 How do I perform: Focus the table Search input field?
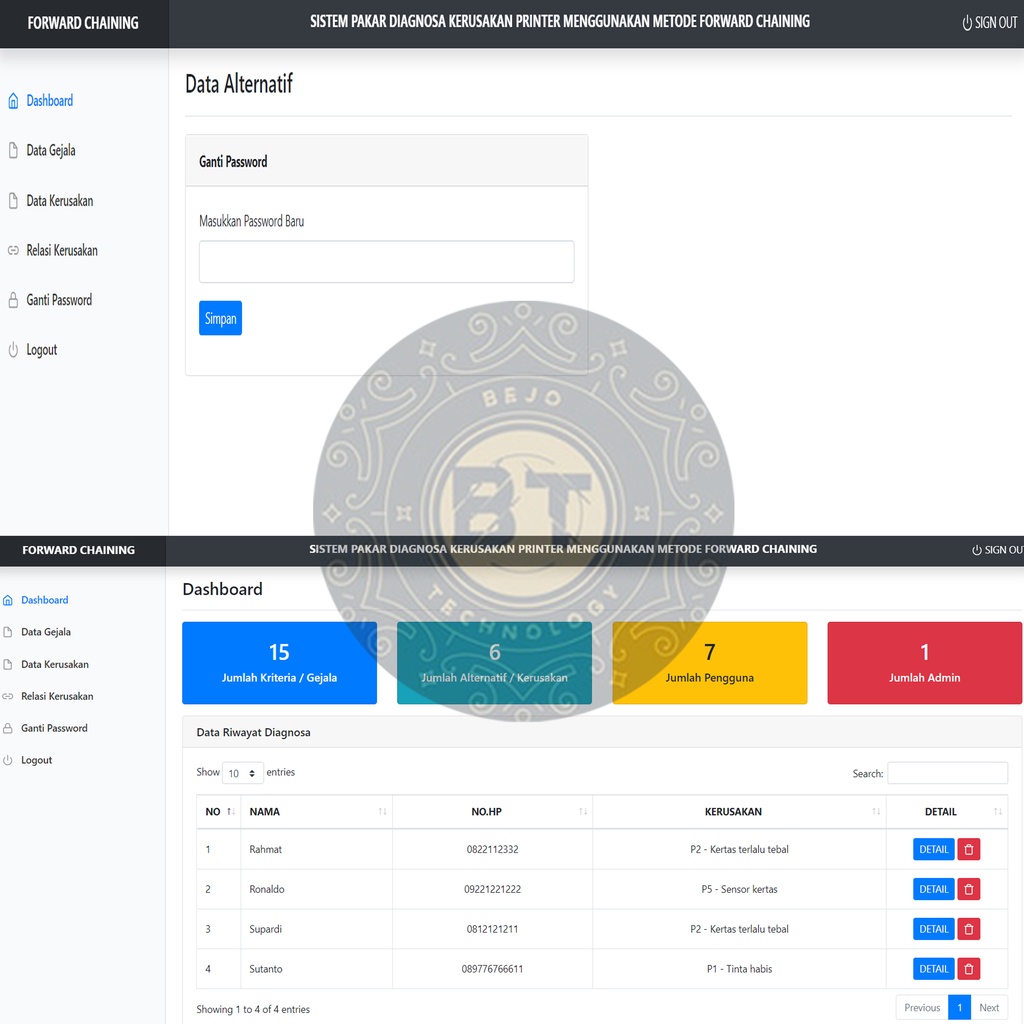[948, 773]
